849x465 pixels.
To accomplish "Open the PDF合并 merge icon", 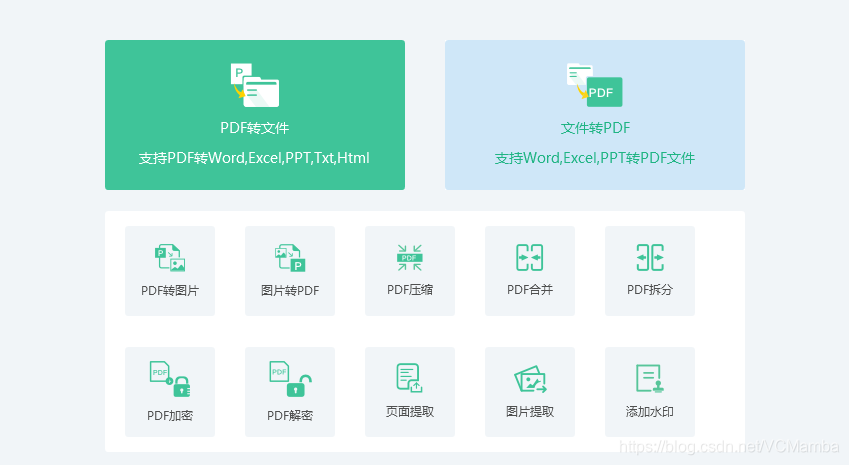I will tap(530, 258).
